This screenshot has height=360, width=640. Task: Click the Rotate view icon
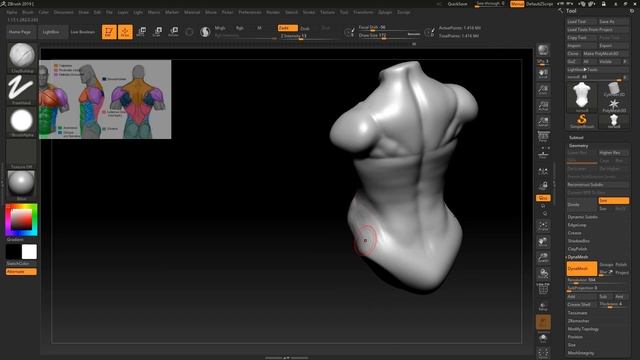(x=543, y=273)
